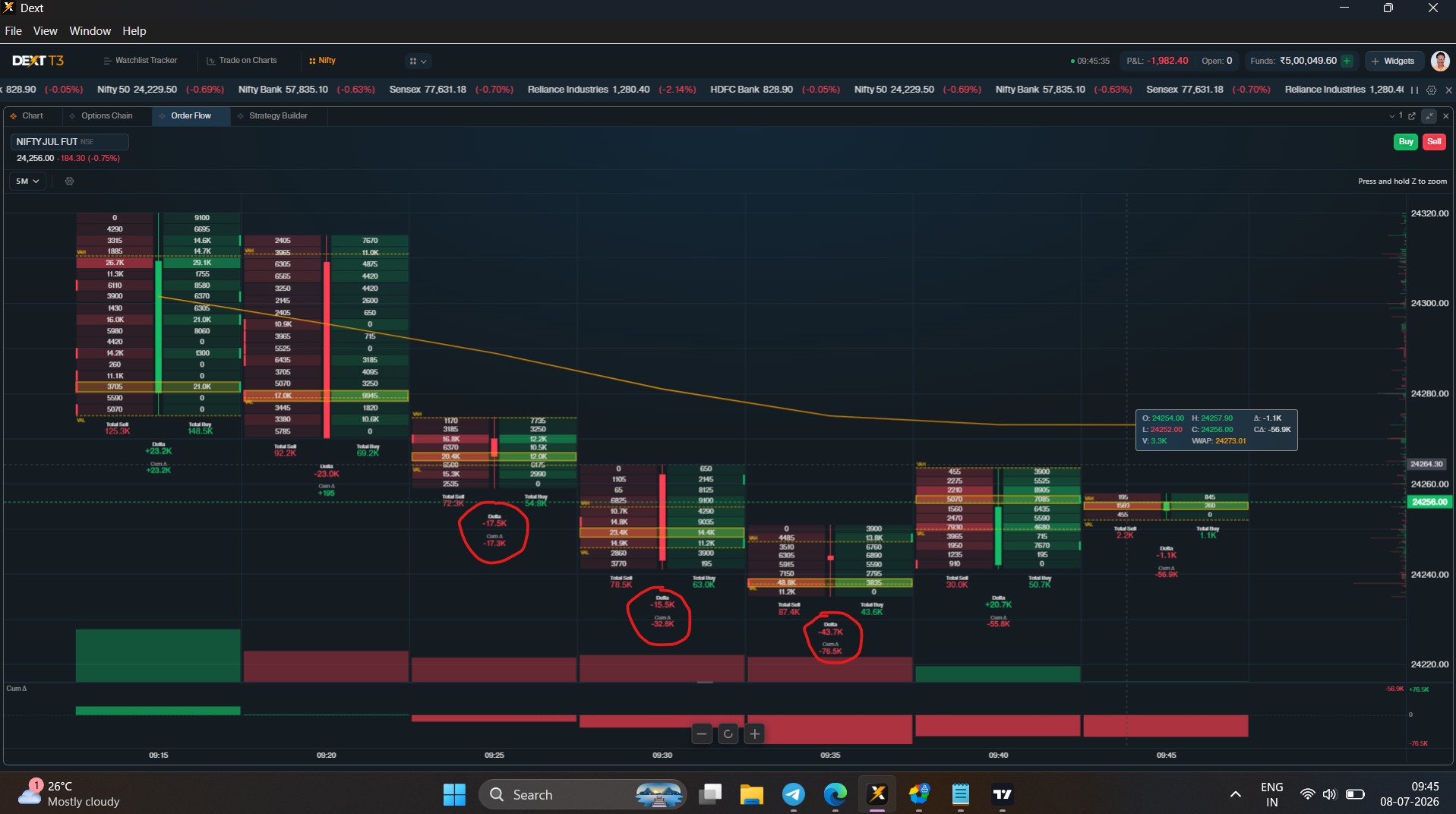Reset chart zoom with the refresh button

728,734
